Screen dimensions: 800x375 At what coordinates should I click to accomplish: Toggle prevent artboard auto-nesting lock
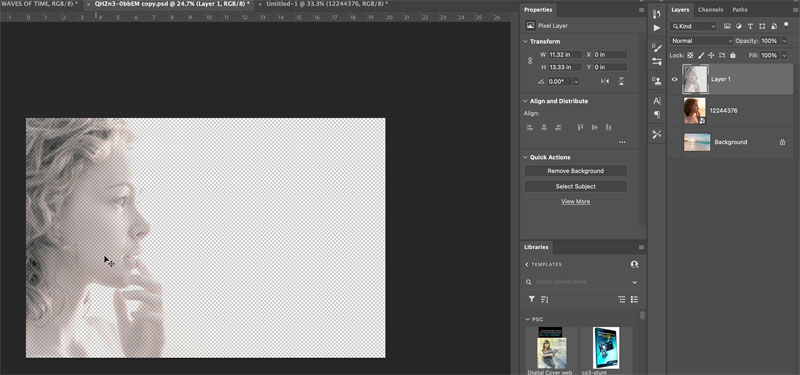(x=722, y=55)
